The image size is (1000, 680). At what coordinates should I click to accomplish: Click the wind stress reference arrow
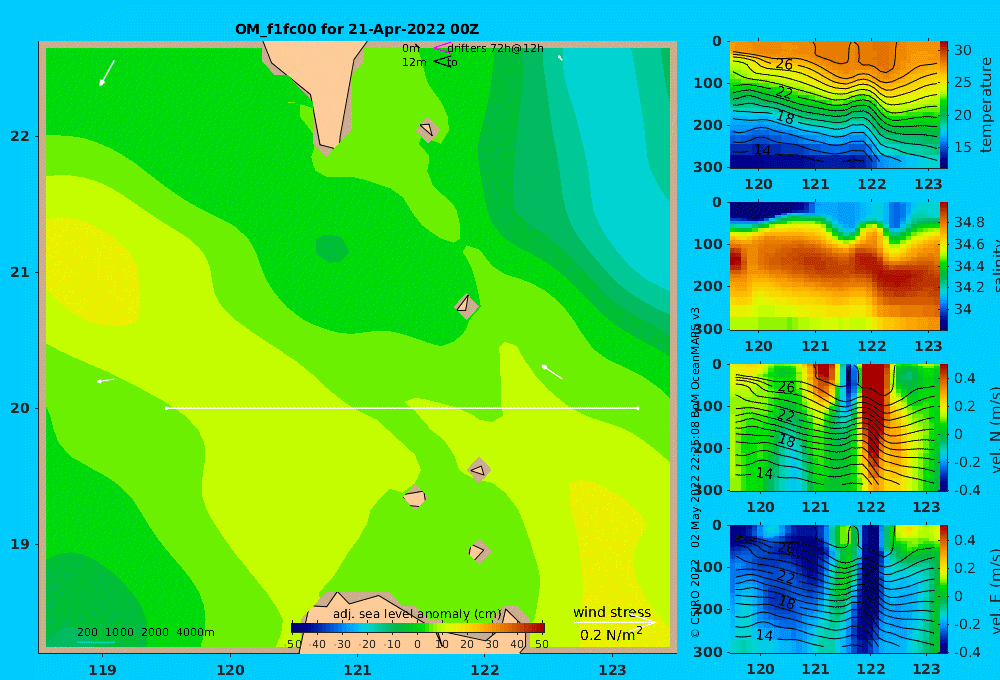point(615,622)
